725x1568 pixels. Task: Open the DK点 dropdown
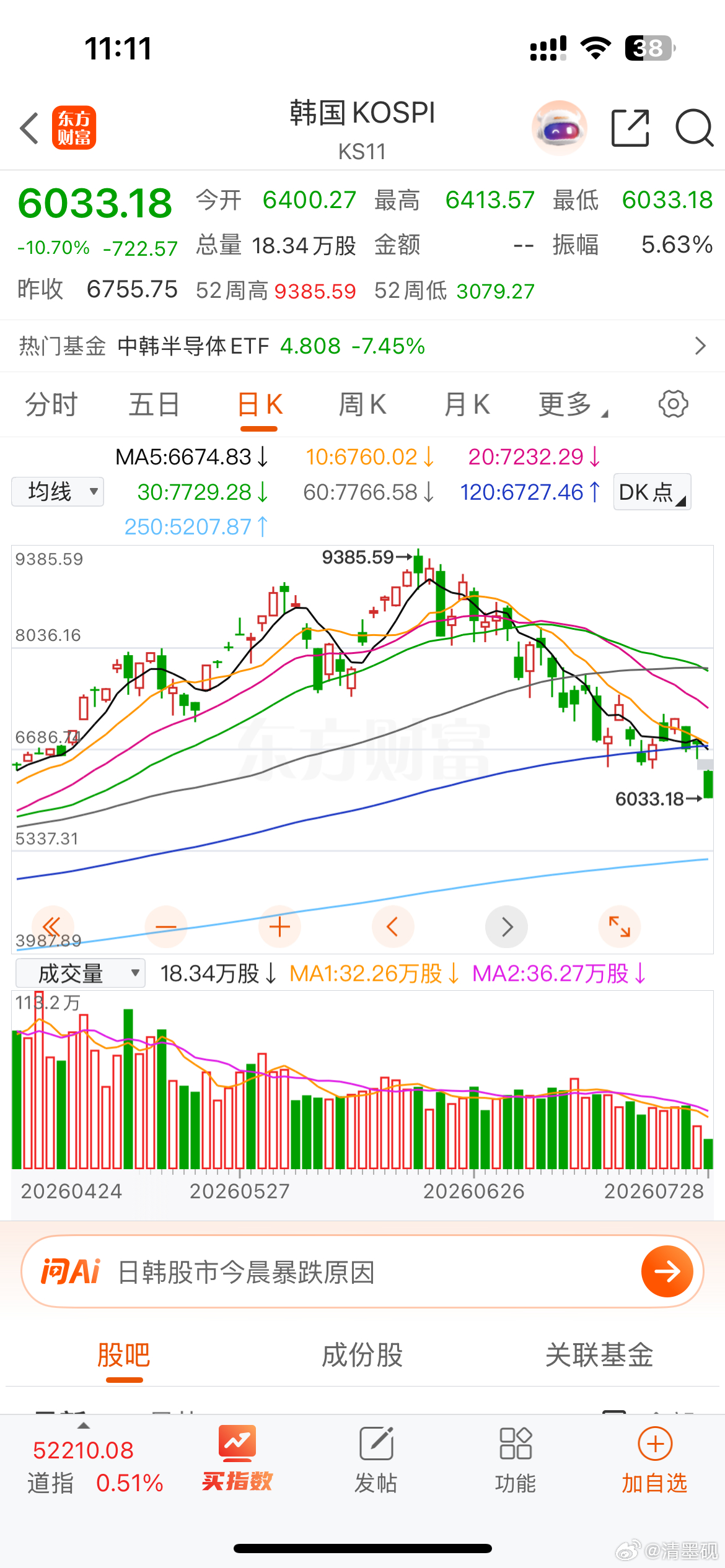(x=652, y=492)
